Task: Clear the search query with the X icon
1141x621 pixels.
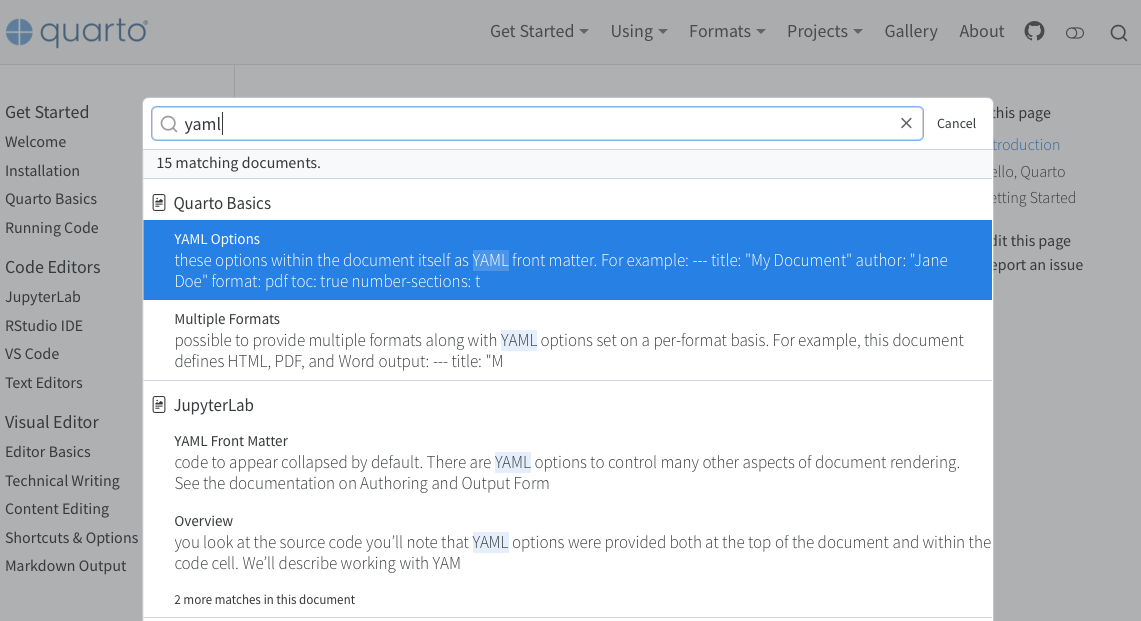Action: pos(906,123)
